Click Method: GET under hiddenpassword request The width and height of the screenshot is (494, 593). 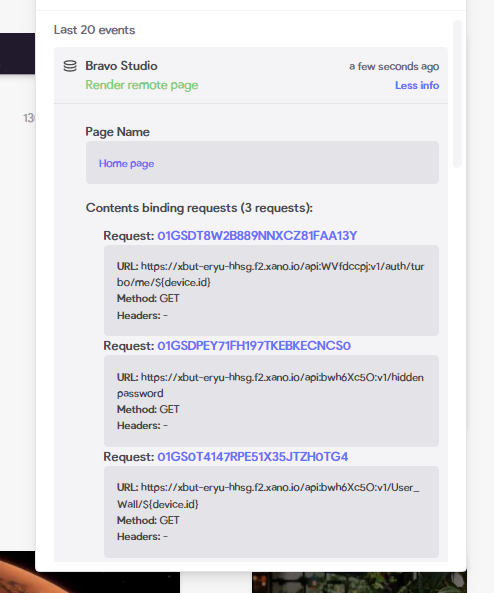tap(148, 410)
